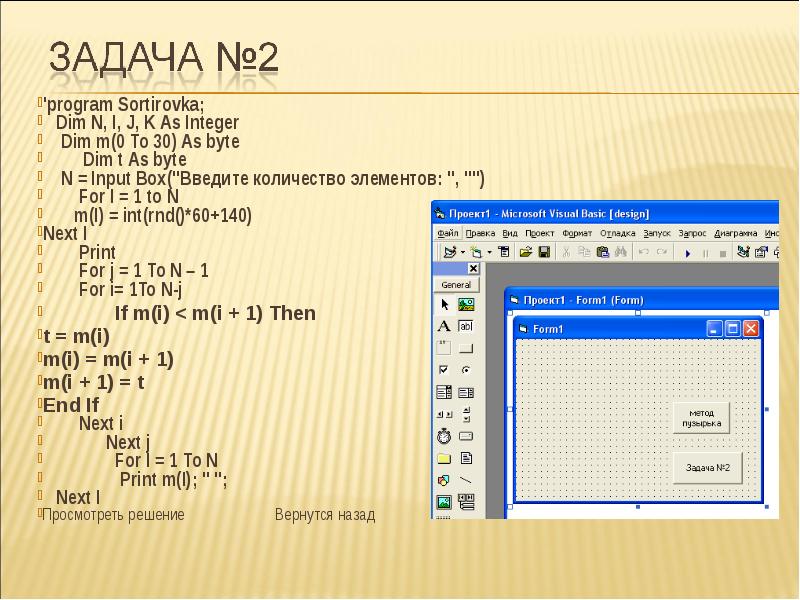Viewport: 800px width, 600px height.
Task: Open the Файл menu
Action: tap(448, 232)
